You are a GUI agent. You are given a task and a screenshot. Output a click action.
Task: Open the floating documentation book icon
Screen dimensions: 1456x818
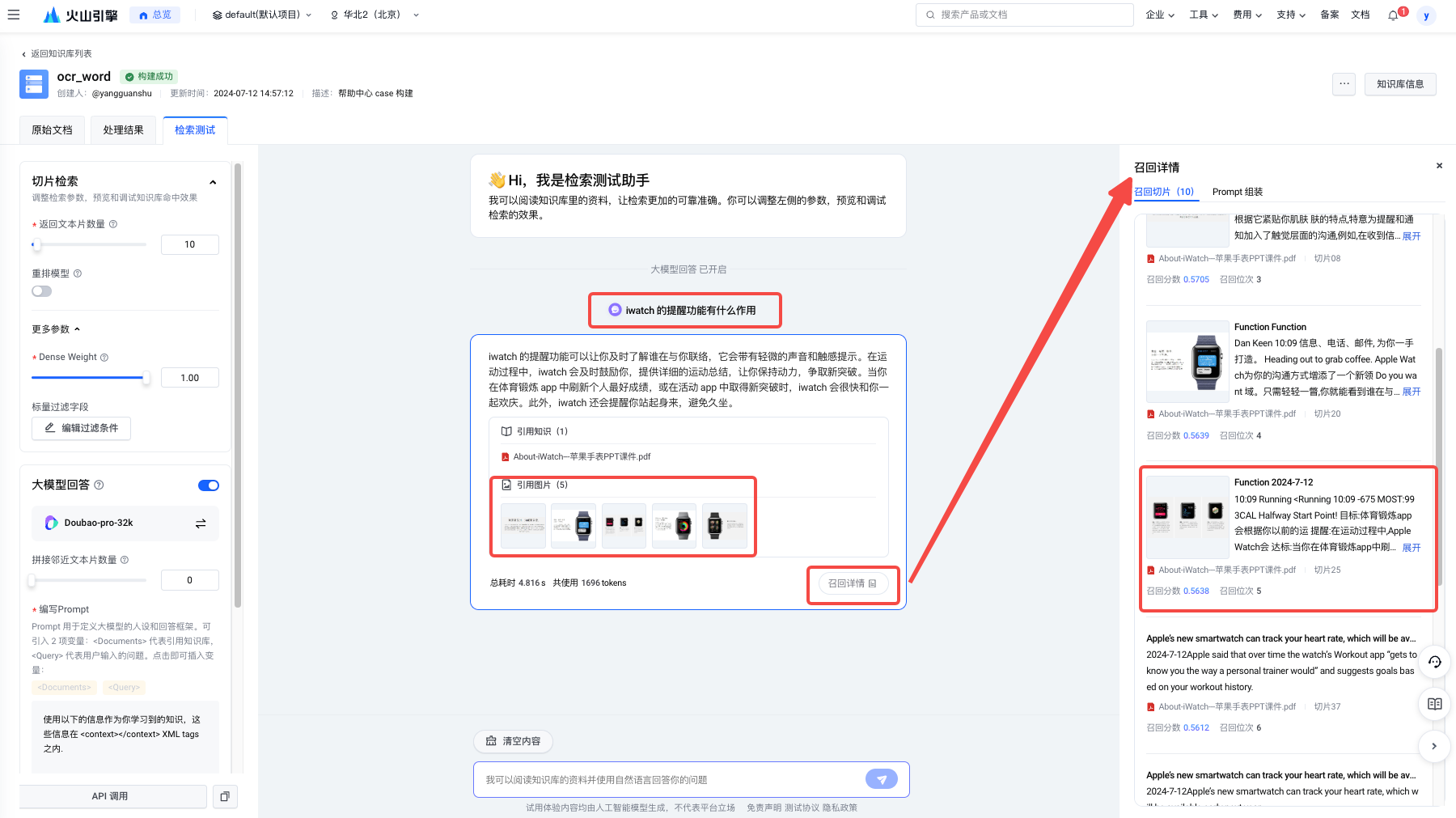coord(1434,704)
